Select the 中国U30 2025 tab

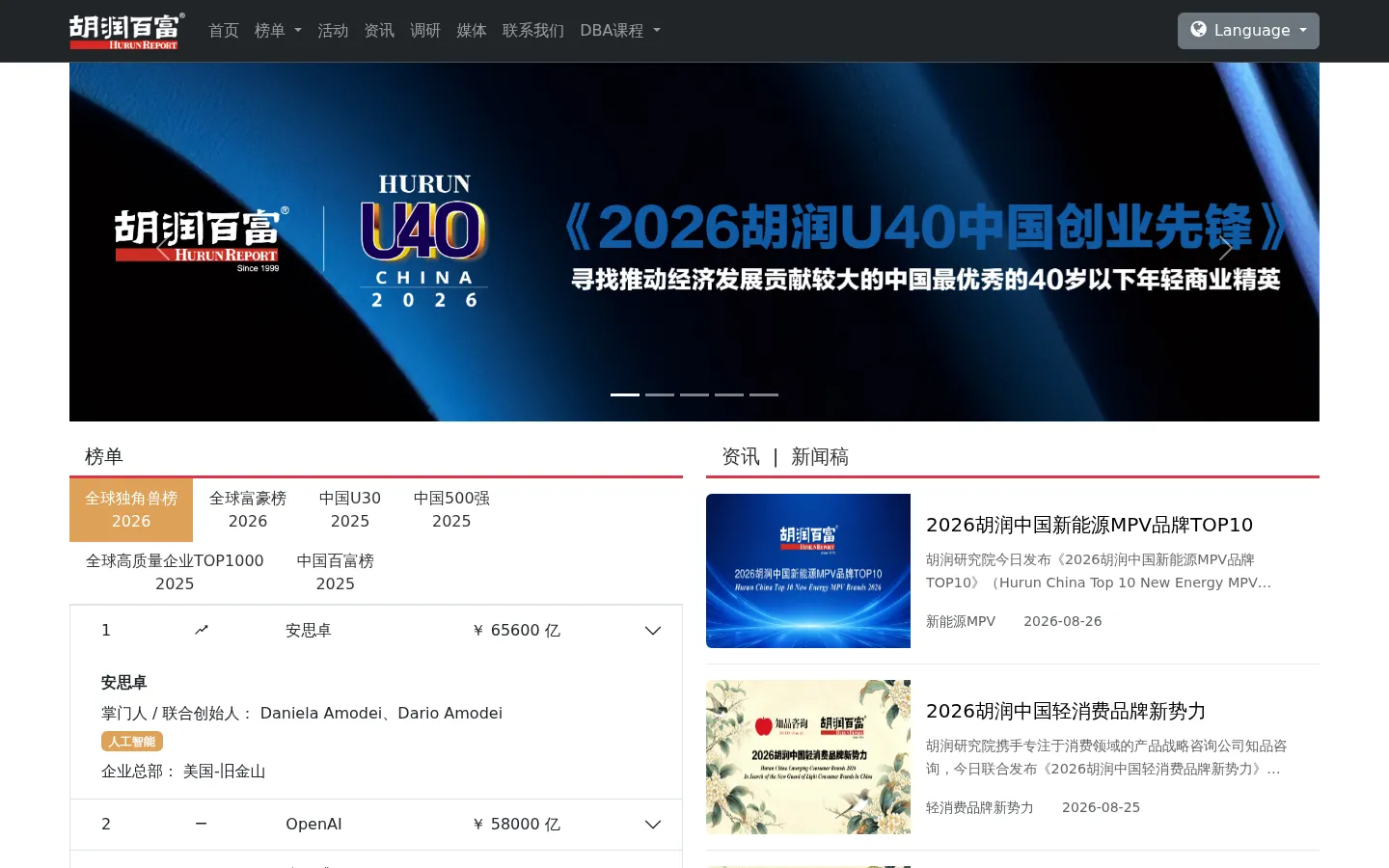coord(350,510)
